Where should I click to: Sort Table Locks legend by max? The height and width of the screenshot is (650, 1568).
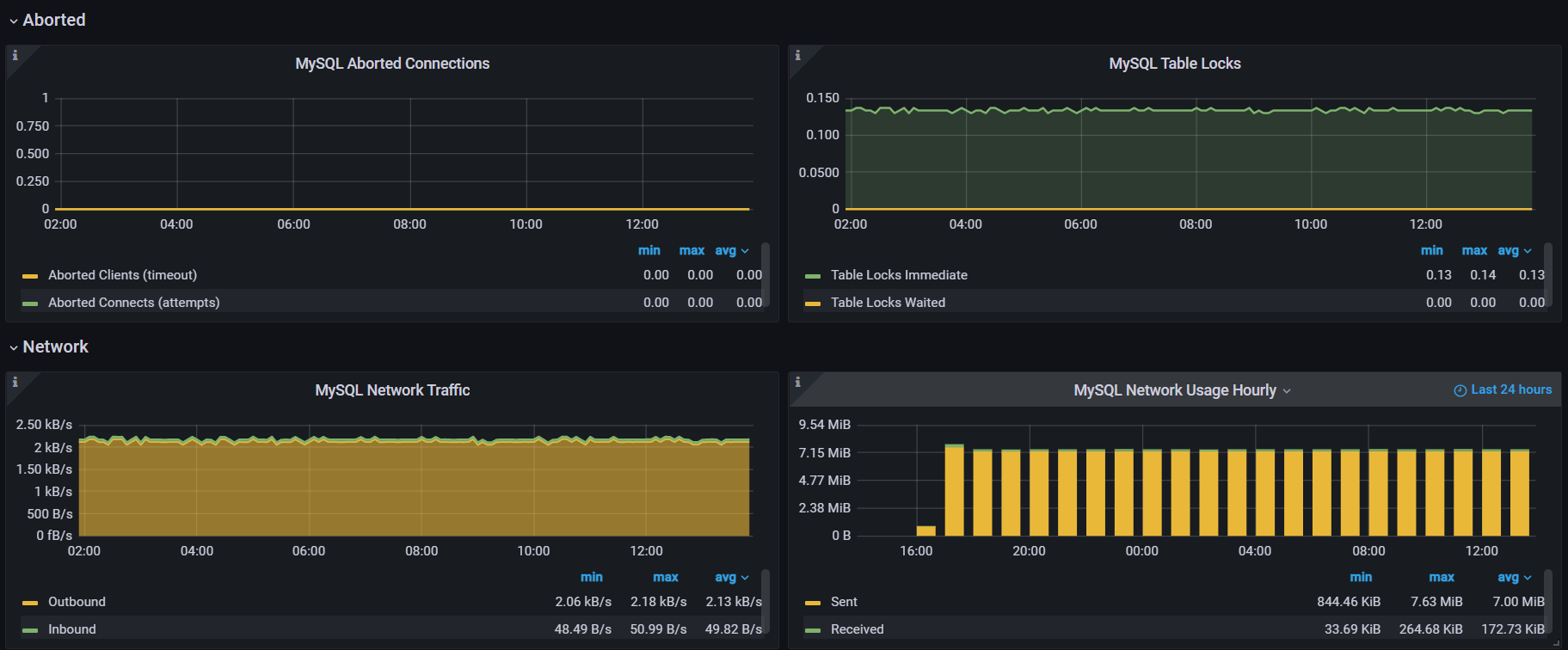click(1474, 250)
